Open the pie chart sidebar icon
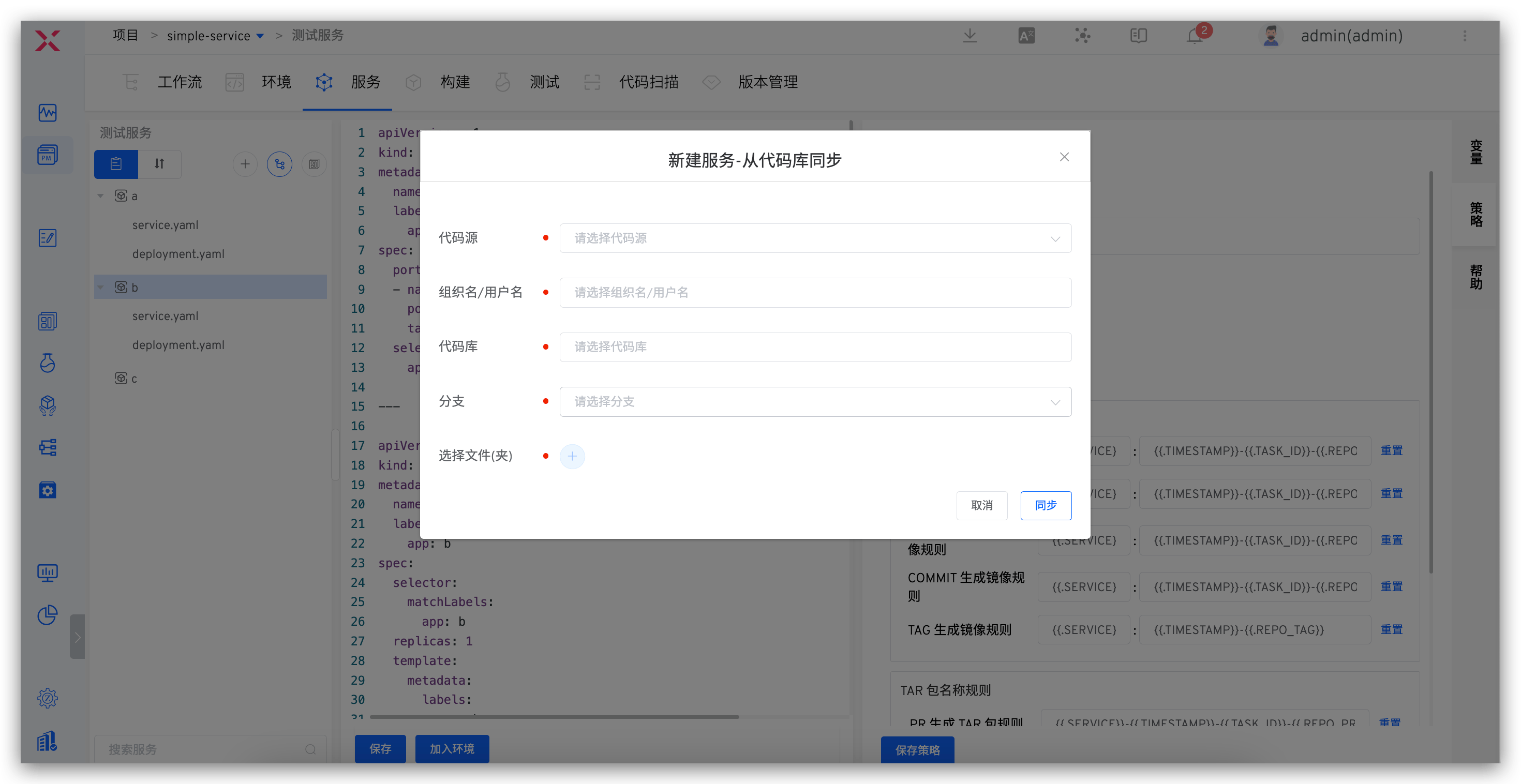The height and width of the screenshot is (784, 1521). [x=47, y=615]
